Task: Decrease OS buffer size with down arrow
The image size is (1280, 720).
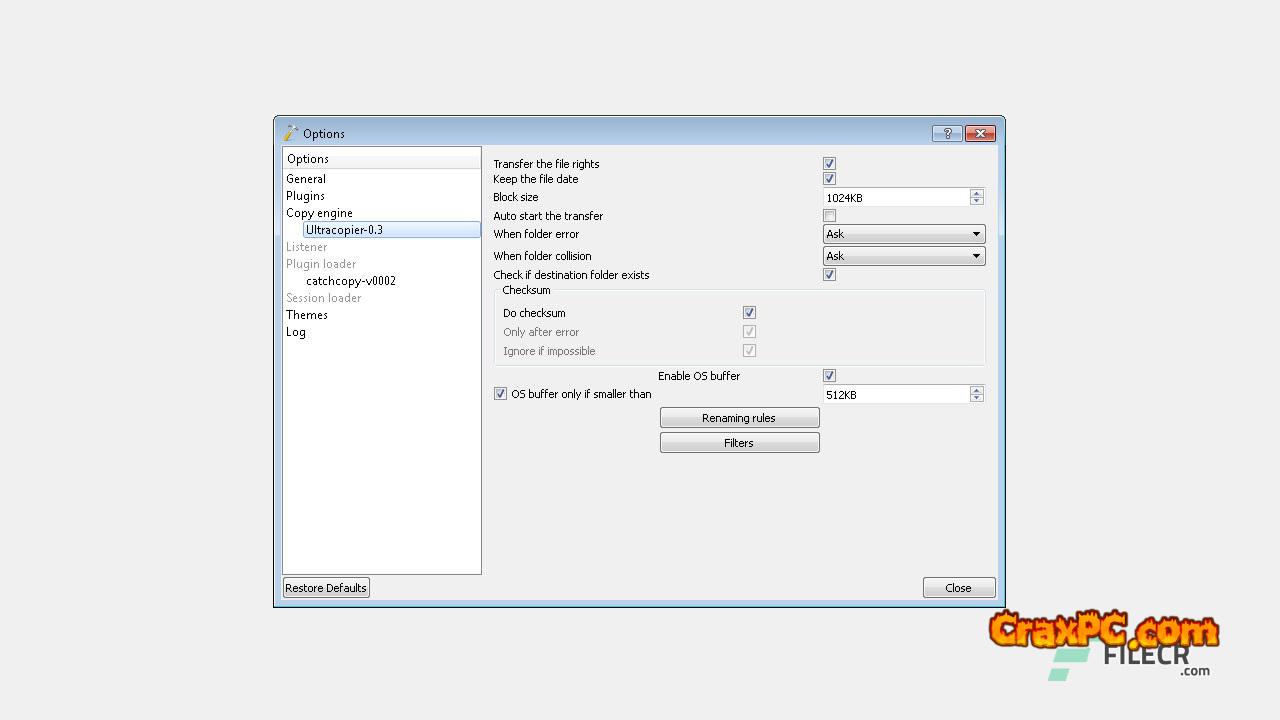Action: coord(977,399)
